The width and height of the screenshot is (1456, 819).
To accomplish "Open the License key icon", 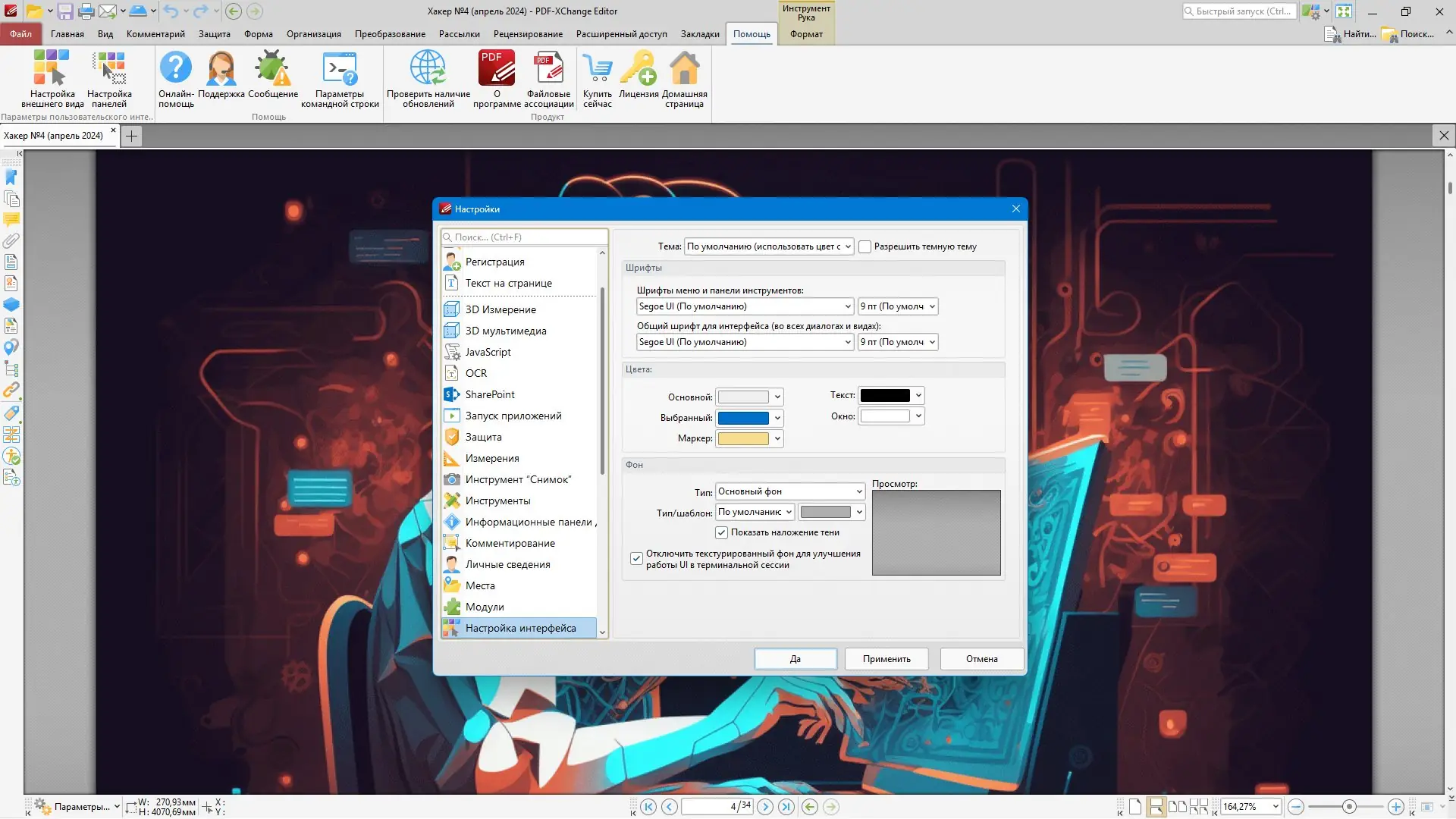I will coord(638,69).
